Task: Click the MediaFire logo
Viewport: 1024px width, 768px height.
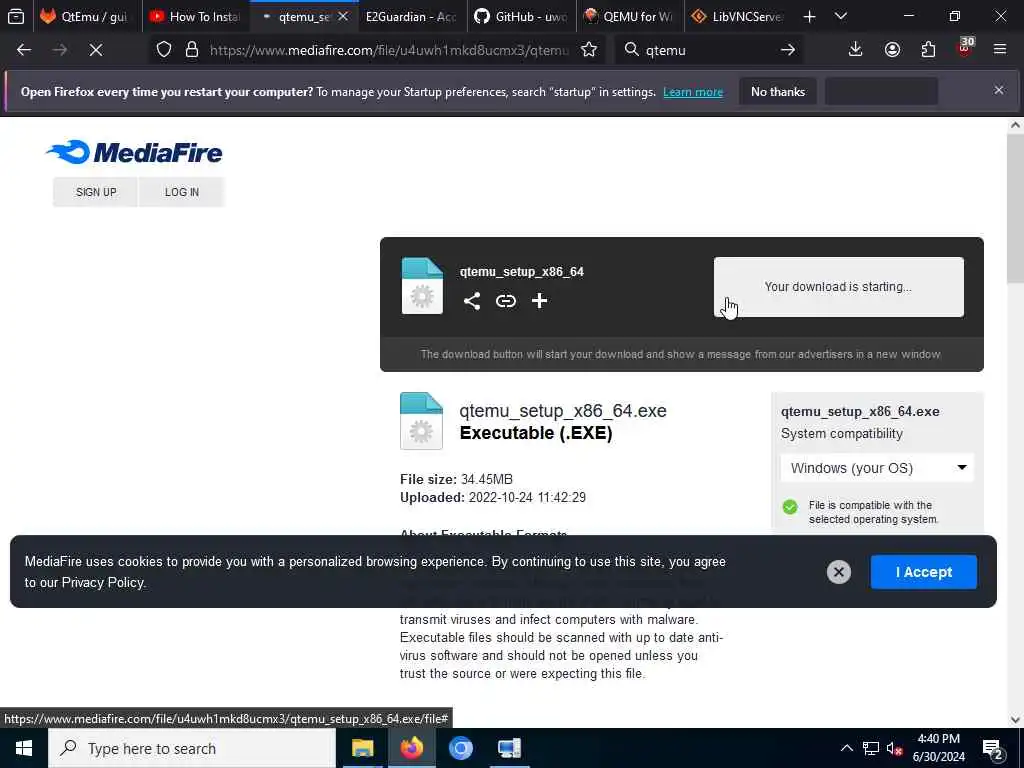Action: click(134, 152)
